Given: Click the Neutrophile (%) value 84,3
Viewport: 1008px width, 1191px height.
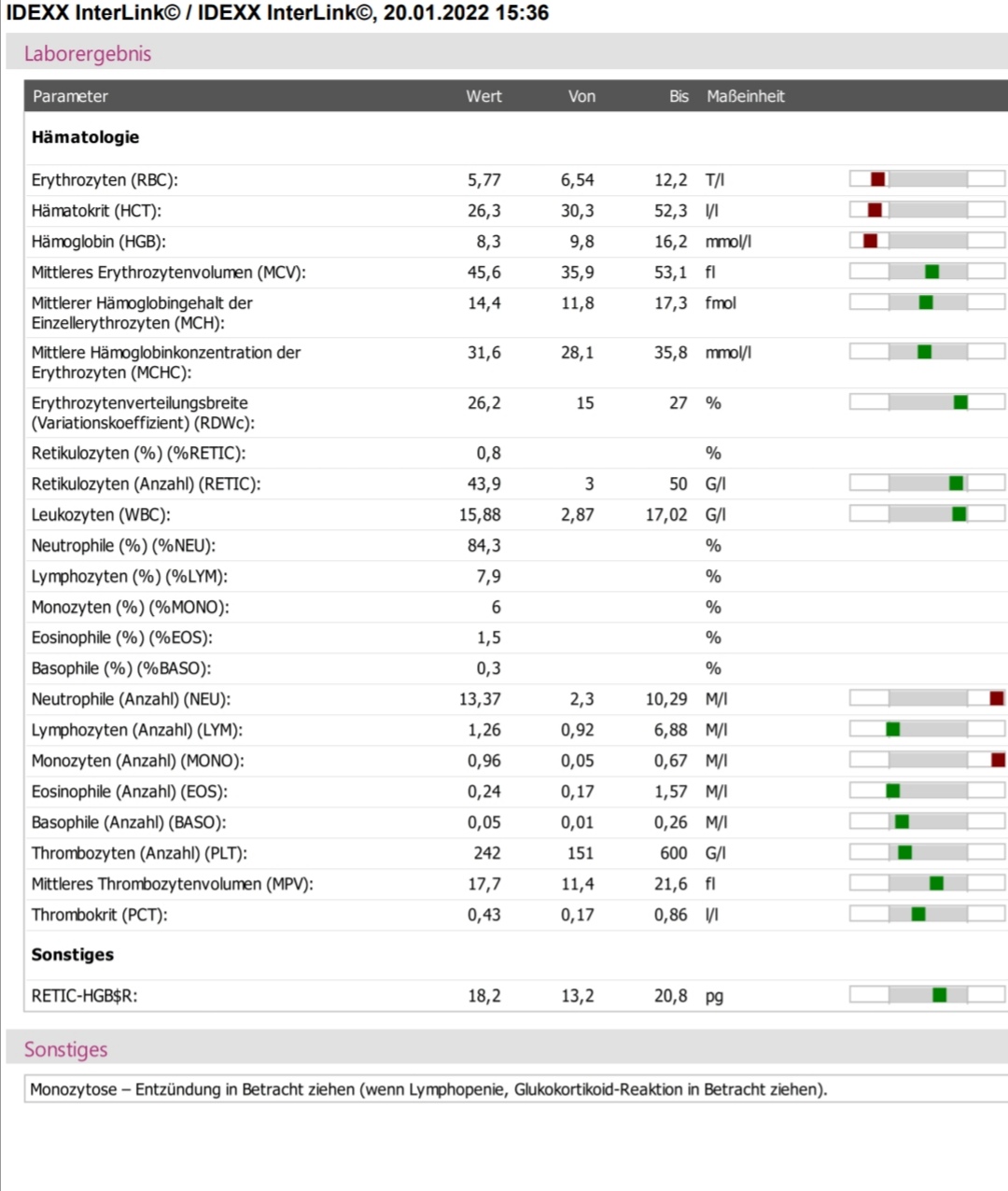Looking at the screenshot, I should tap(484, 546).
